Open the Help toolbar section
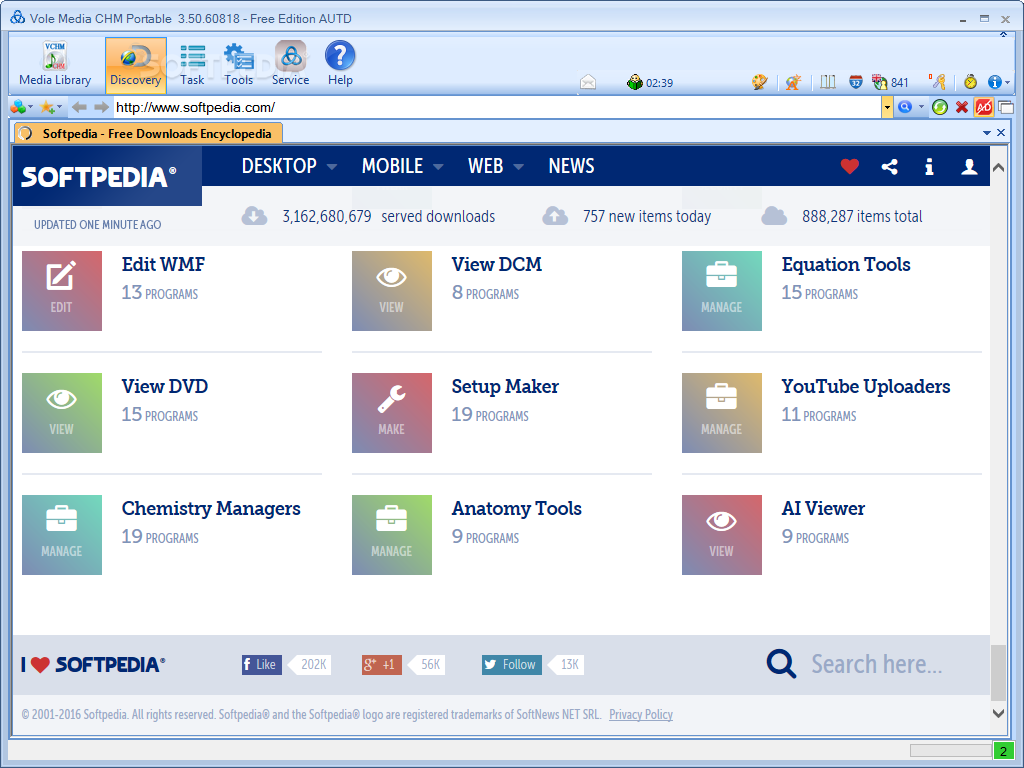Image resolution: width=1024 pixels, height=768 pixels. [x=340, y=64]
